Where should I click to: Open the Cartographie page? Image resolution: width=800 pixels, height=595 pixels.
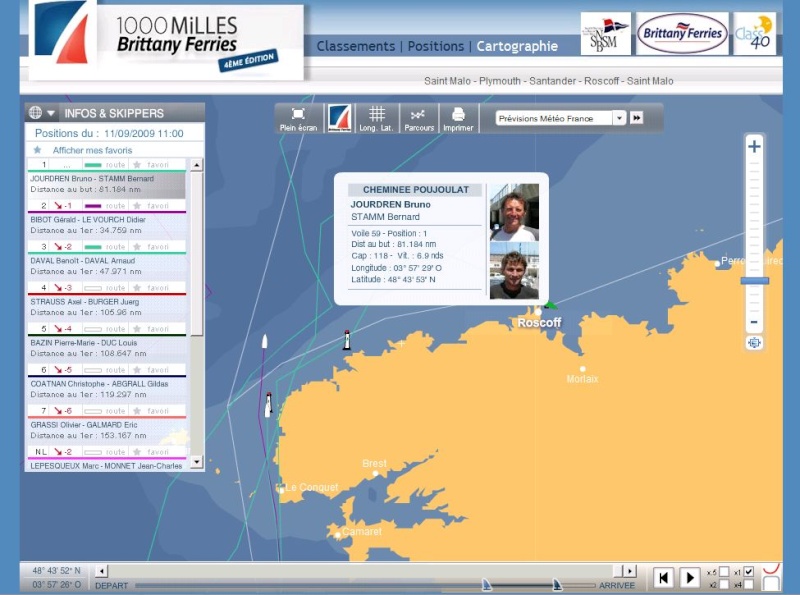pos(517,46)
